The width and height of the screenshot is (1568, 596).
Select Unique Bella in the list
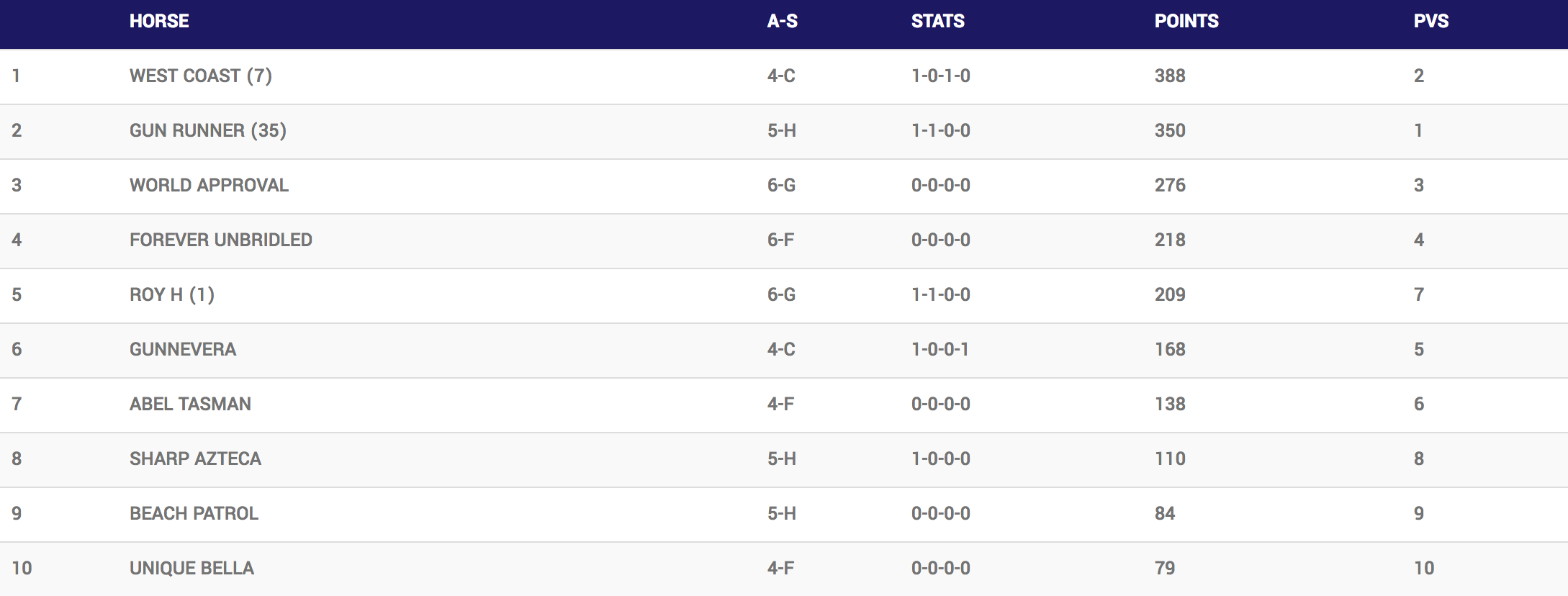tap(192, 569)
